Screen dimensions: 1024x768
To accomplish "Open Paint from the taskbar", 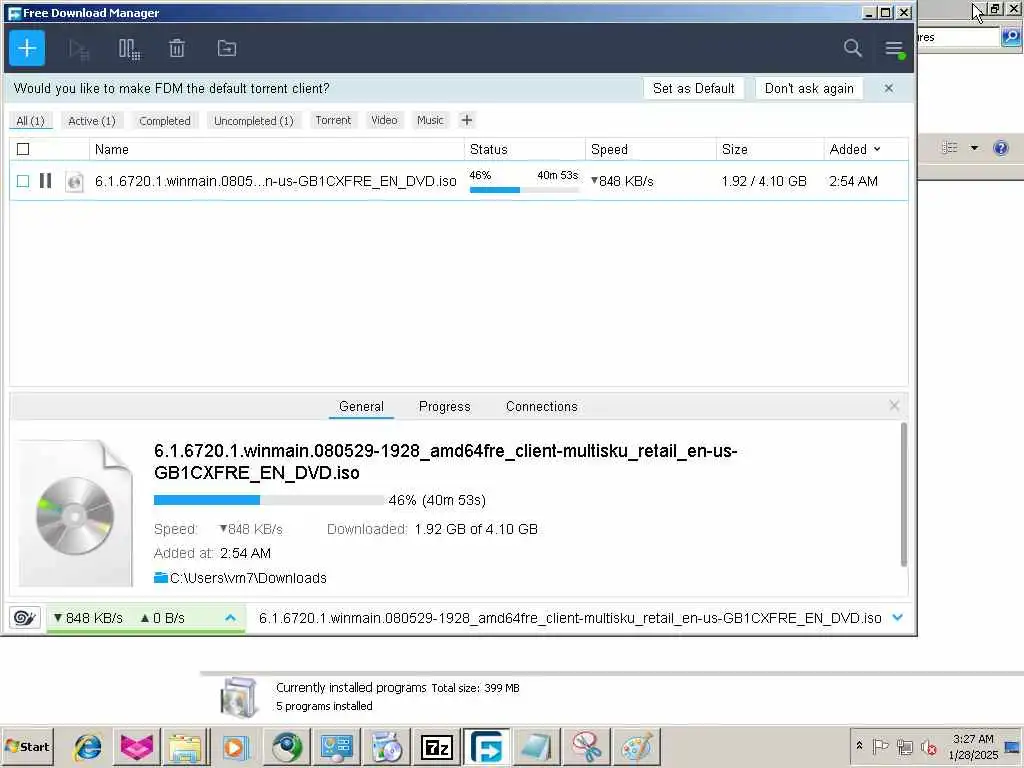I will (637, 746).
